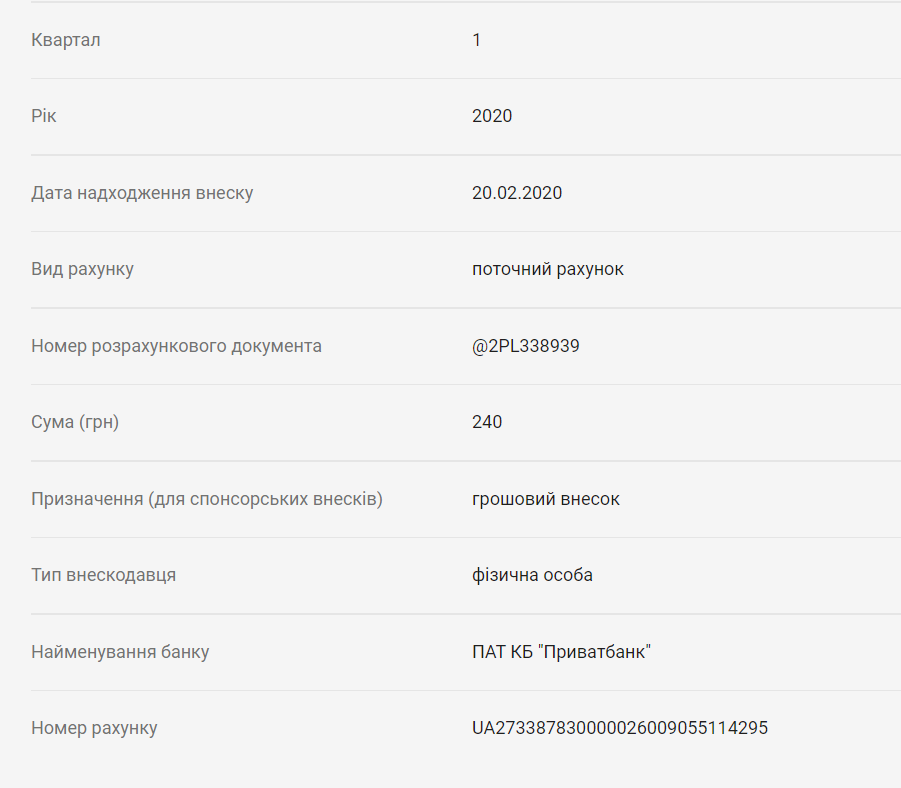901x788 pixels.
Task: Select the date 20.02.2020
Action: click(517, 193)
